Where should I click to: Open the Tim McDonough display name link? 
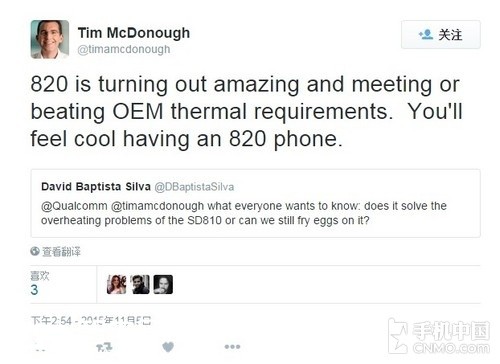click(134, 33)
